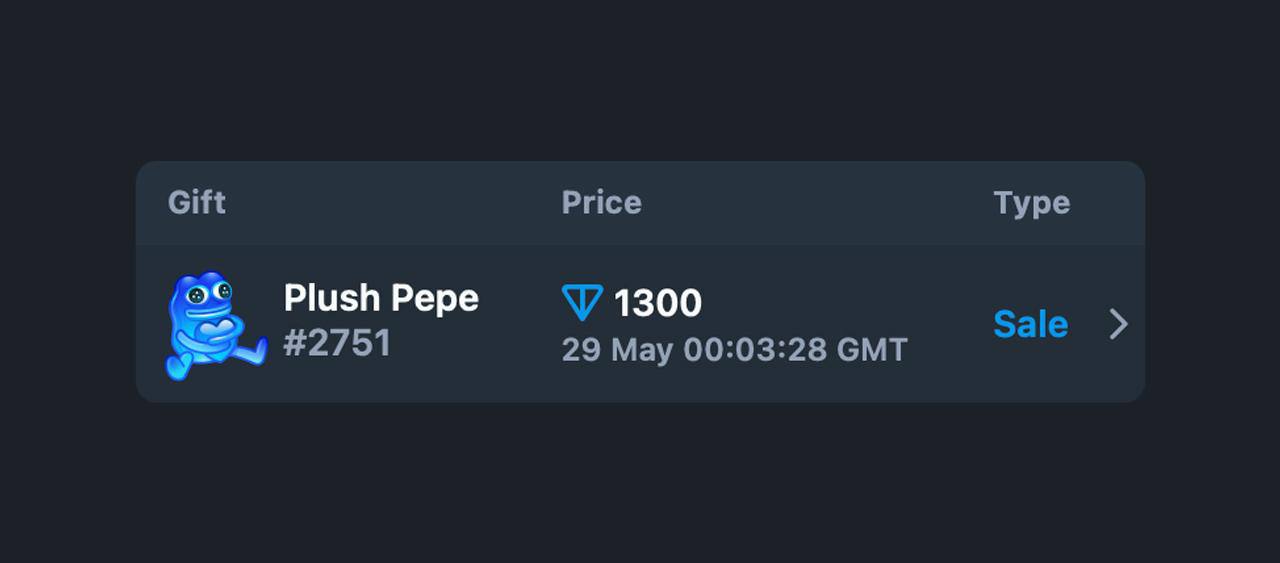This screenshot has width=1280, height=563.
Task: Click the #2751 gift number
Action: 337,344
